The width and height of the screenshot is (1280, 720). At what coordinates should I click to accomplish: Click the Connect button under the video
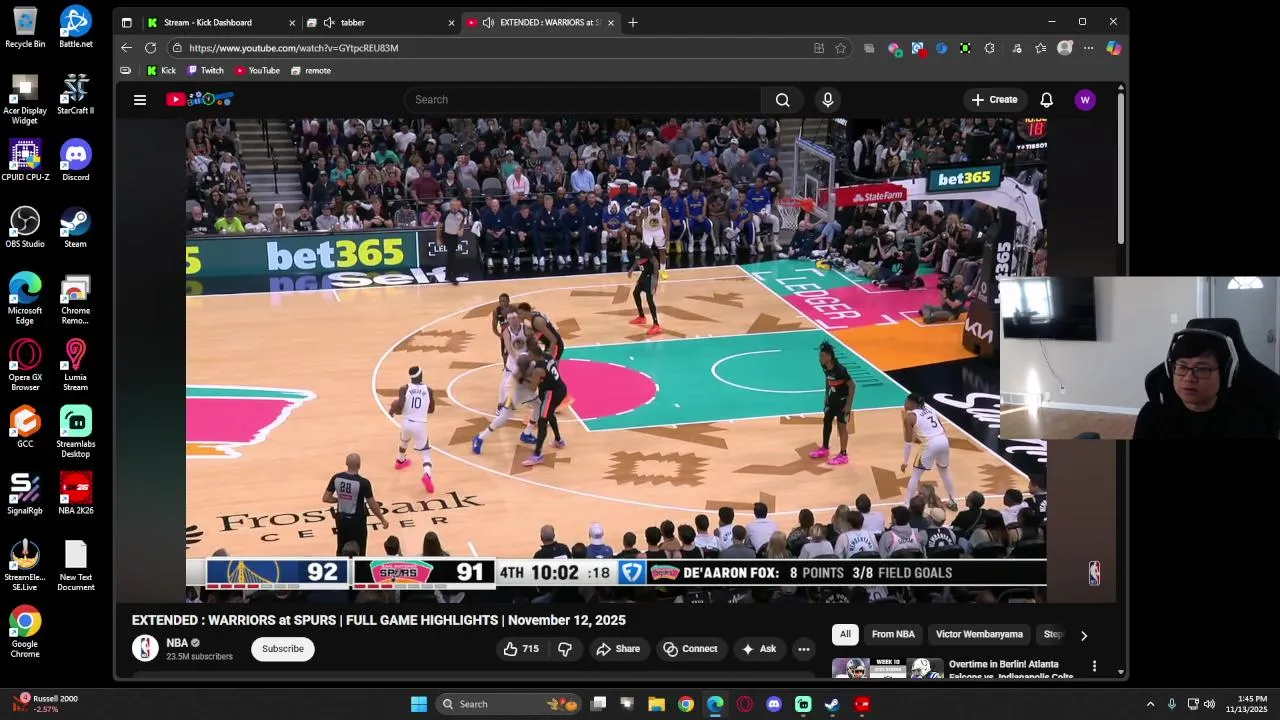click(x=690, y=649)
